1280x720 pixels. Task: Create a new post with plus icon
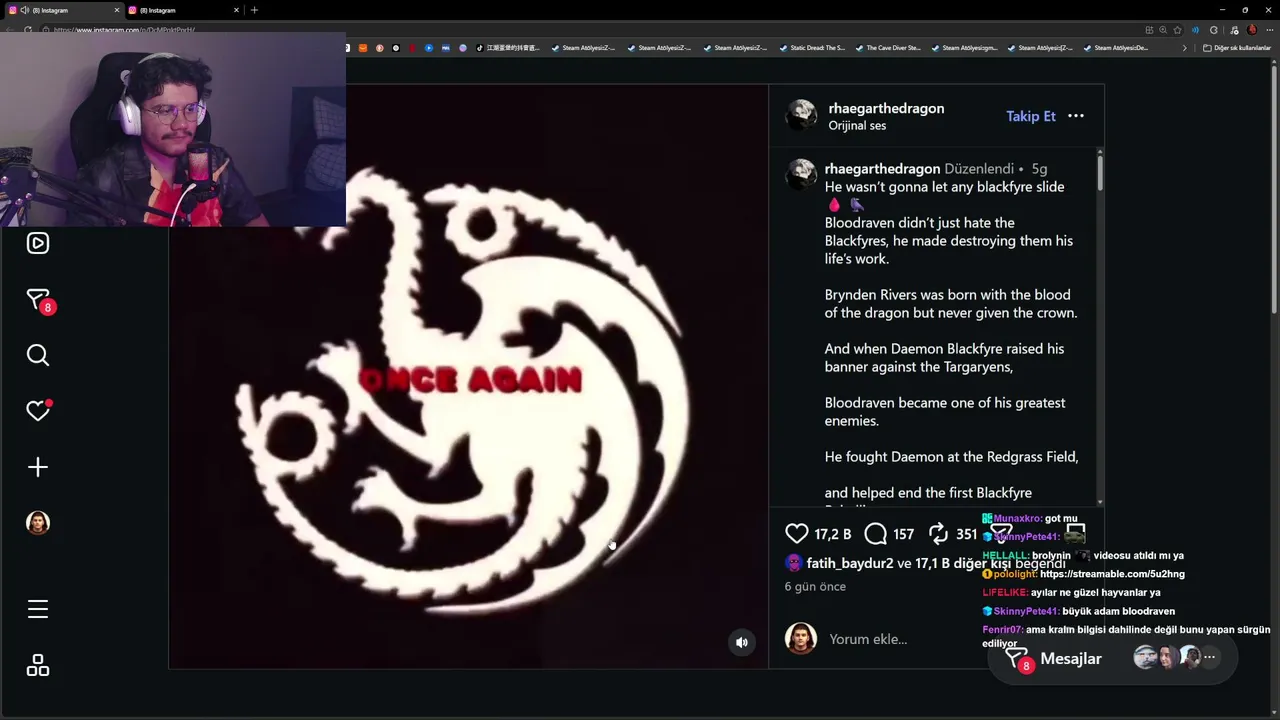(38, 467)
